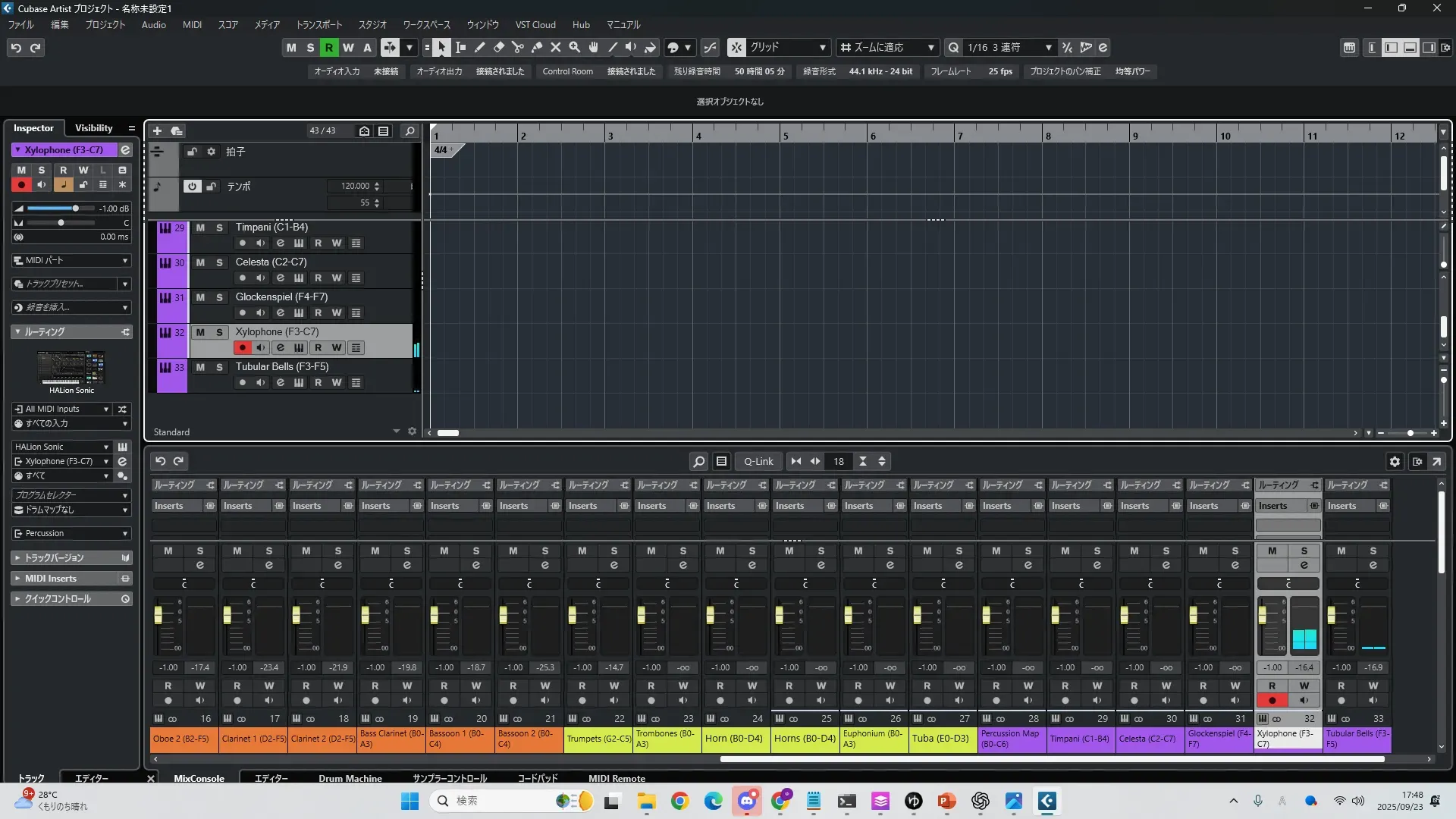Click the Q-Link button in MixConsole
This screenshot has height=819, width=1456.
click(758, 461)
